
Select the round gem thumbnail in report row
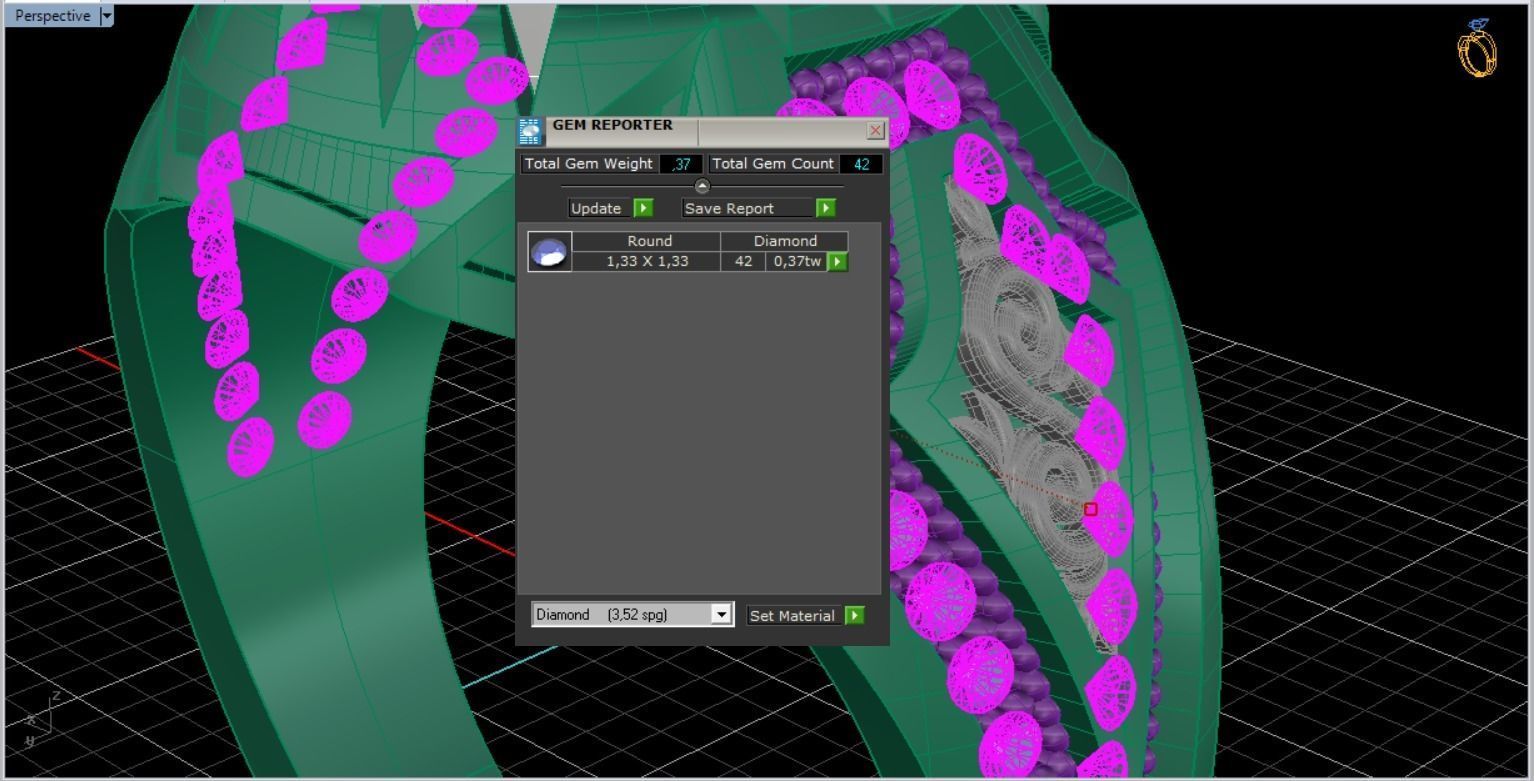point(549,251)
